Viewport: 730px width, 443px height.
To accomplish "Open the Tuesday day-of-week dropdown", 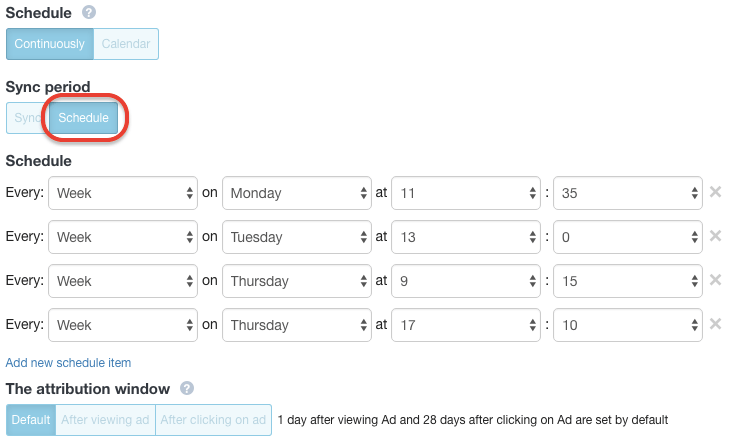I will [x=297, y=237].
